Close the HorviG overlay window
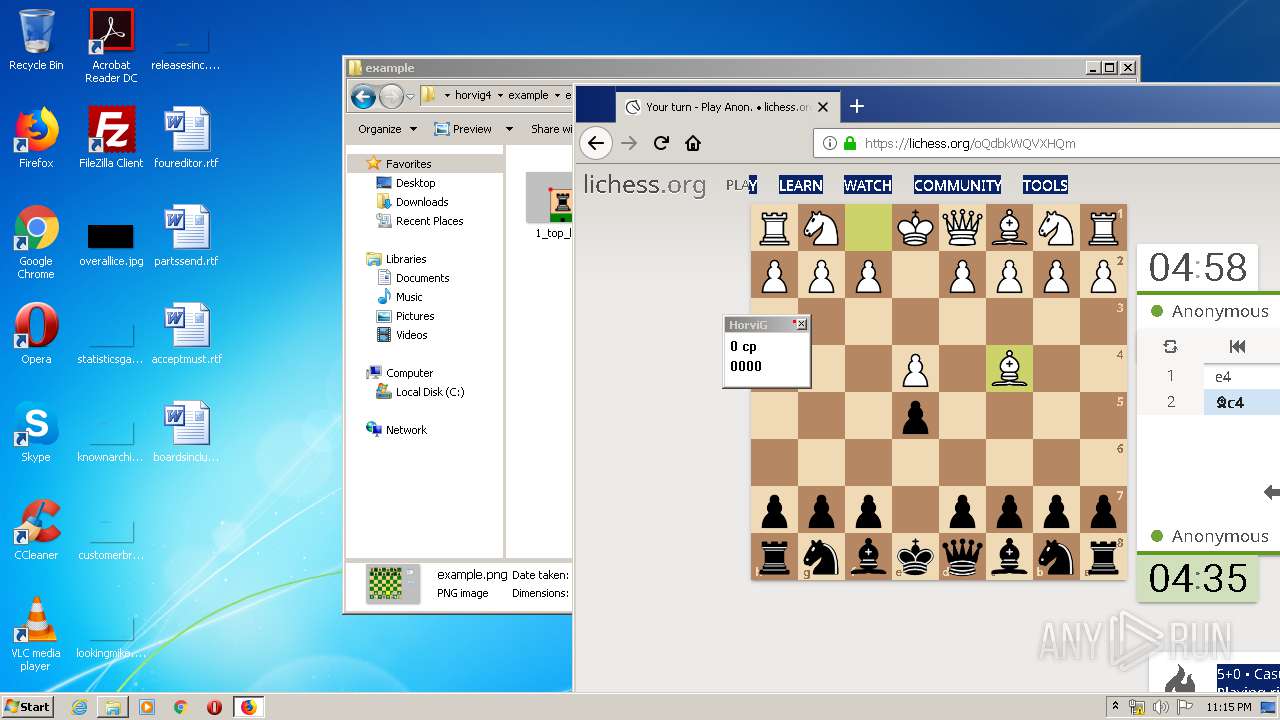1280x720 pixels. point(800,324)
